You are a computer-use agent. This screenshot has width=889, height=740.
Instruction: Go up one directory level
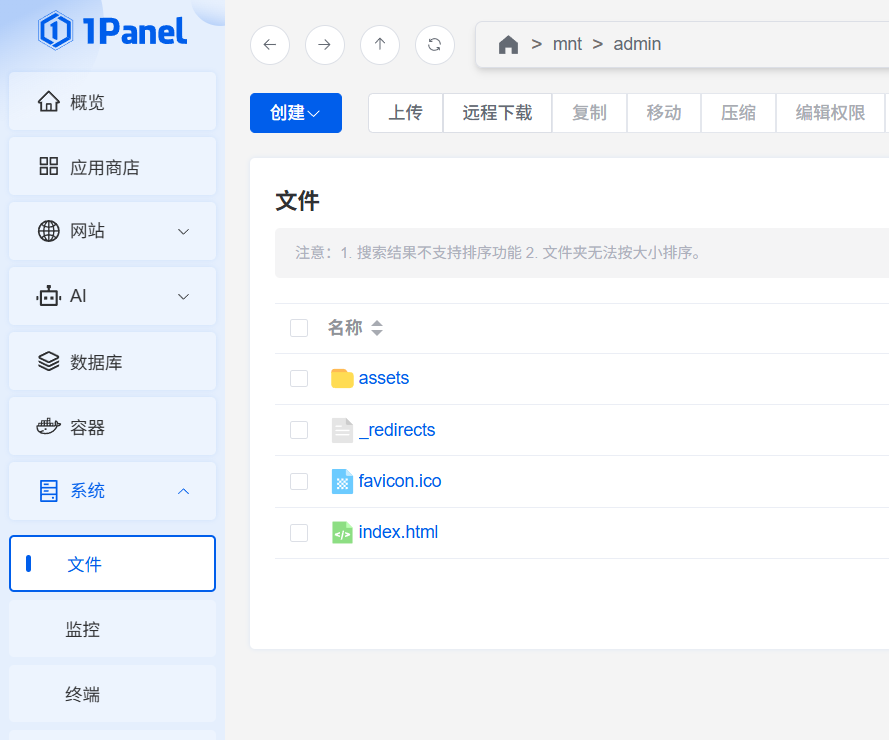[380, 45]
